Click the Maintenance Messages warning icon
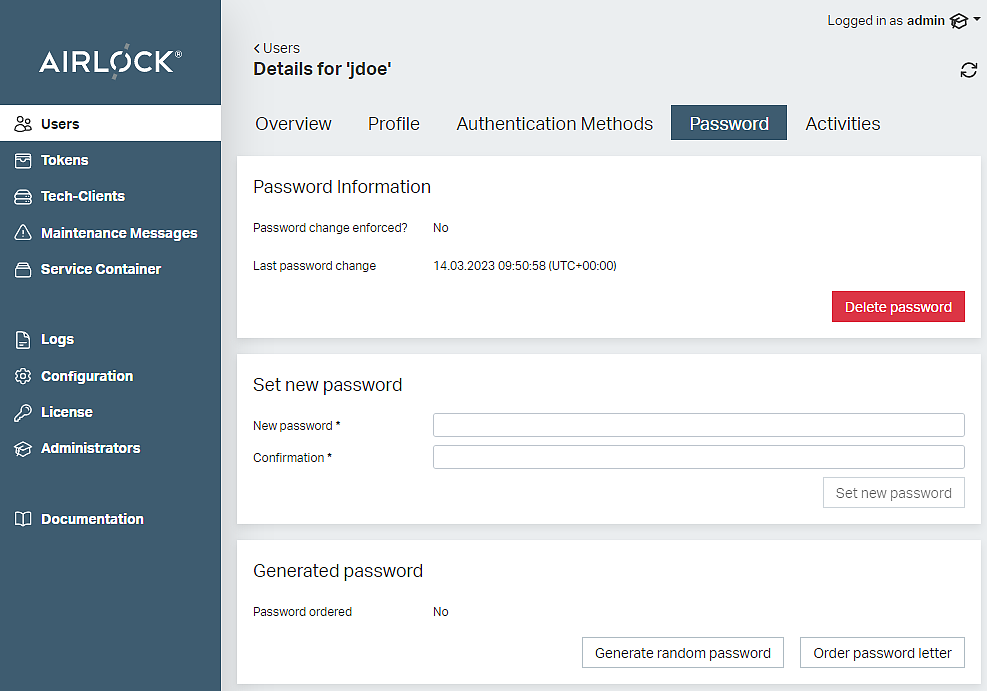 coord(23,233)
